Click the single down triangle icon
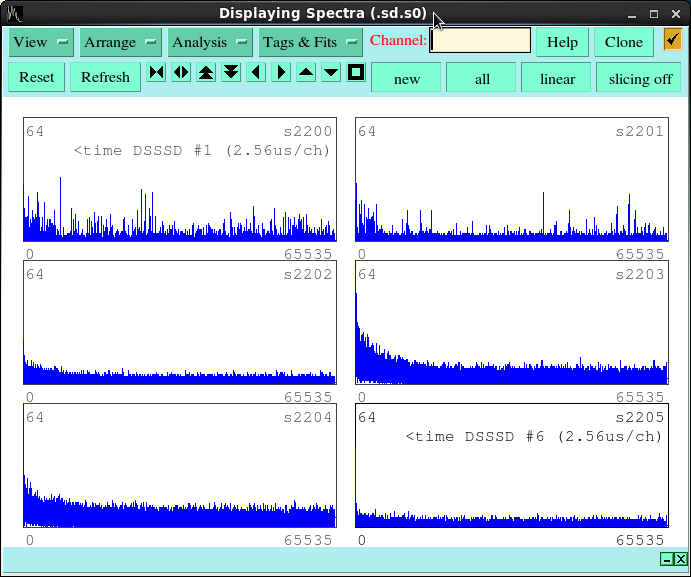 [331, 72]
